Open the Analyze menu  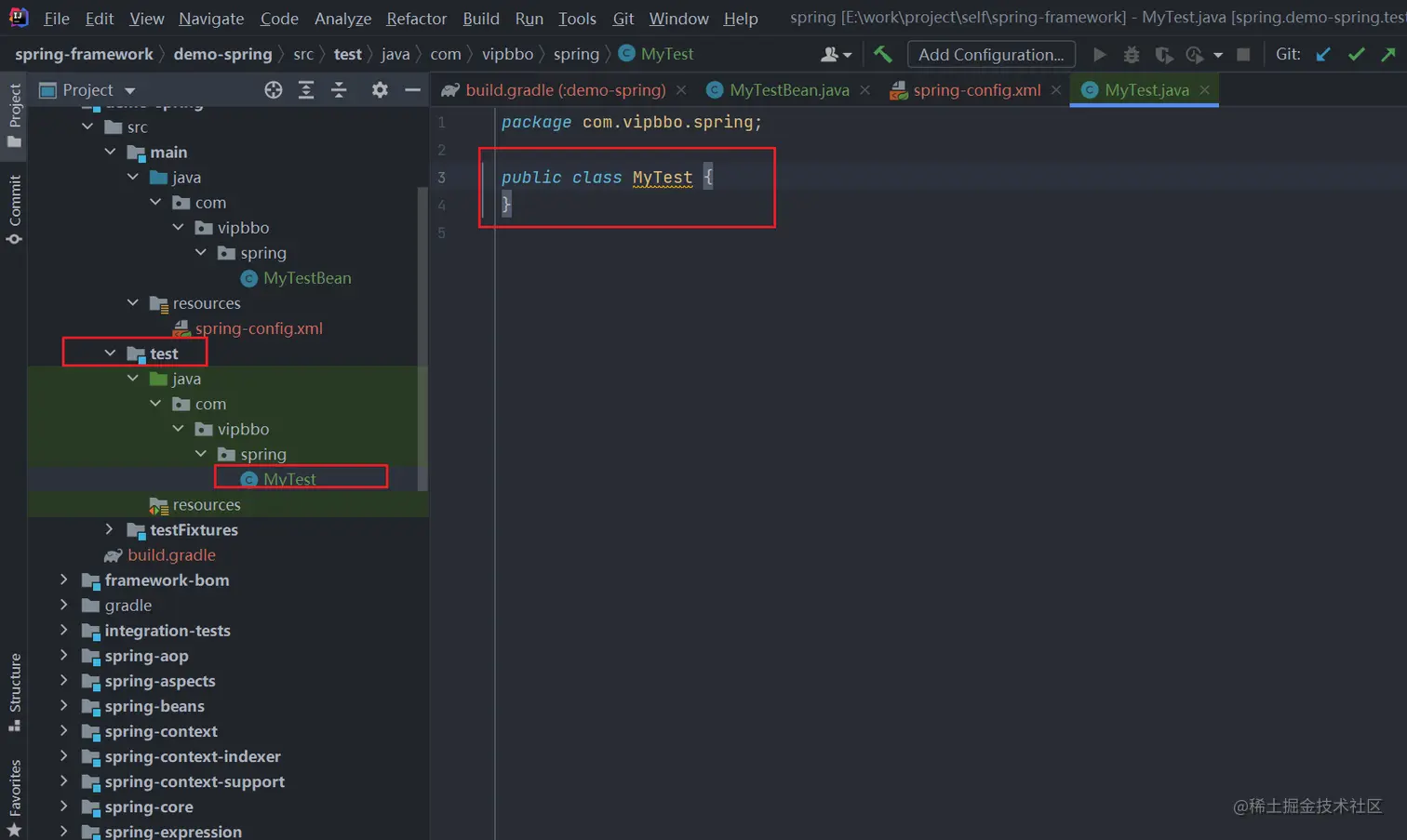tap(342, 18)
